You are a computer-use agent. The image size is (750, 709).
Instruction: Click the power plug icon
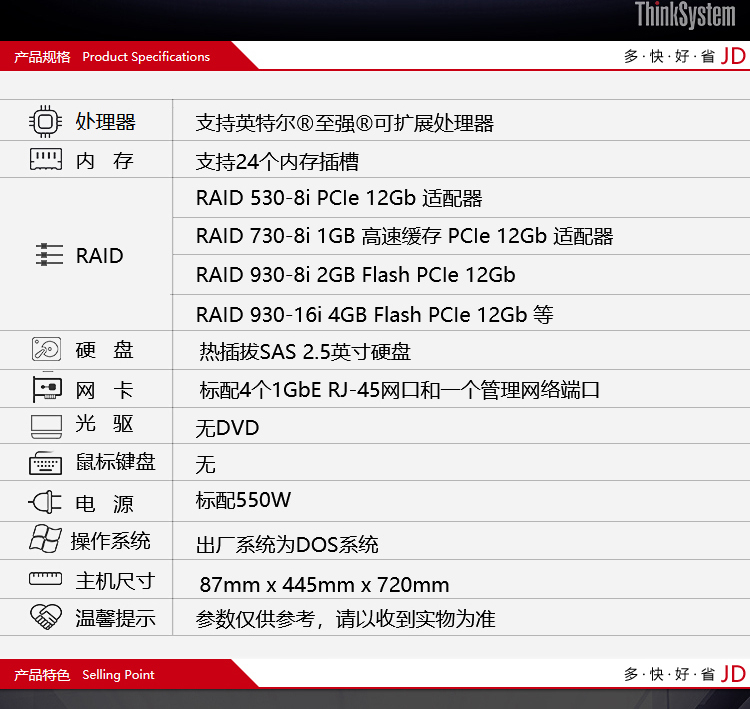point(45,503)
